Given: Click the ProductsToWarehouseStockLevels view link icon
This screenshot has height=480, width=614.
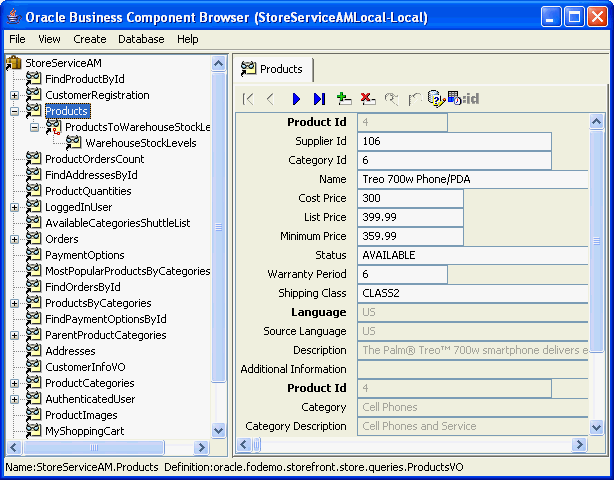Looking at the screenshot, I should (53, 127).
